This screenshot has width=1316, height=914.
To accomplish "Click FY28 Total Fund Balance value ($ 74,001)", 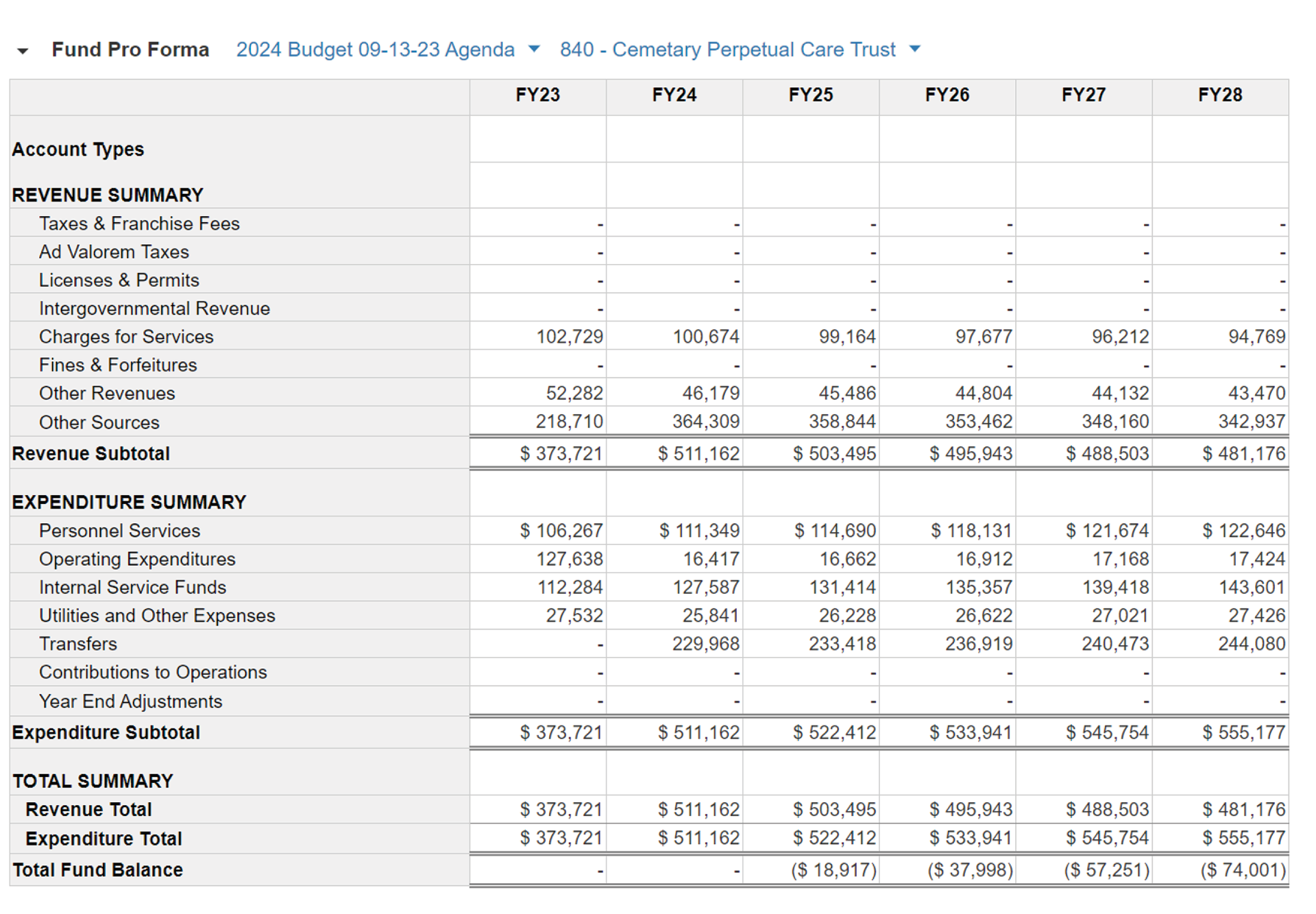I will (1243, 869).
